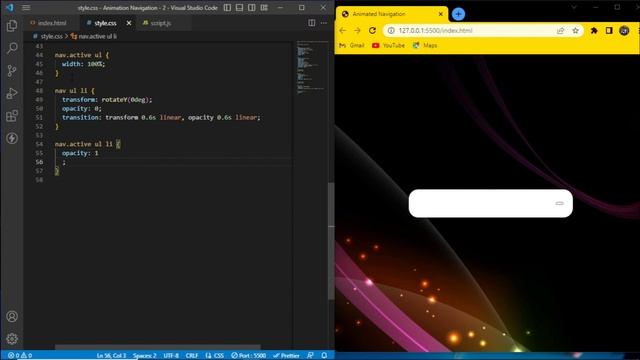Open the Gmail bookmark
The height and width of the screenshot is (360, 640).
351,45
